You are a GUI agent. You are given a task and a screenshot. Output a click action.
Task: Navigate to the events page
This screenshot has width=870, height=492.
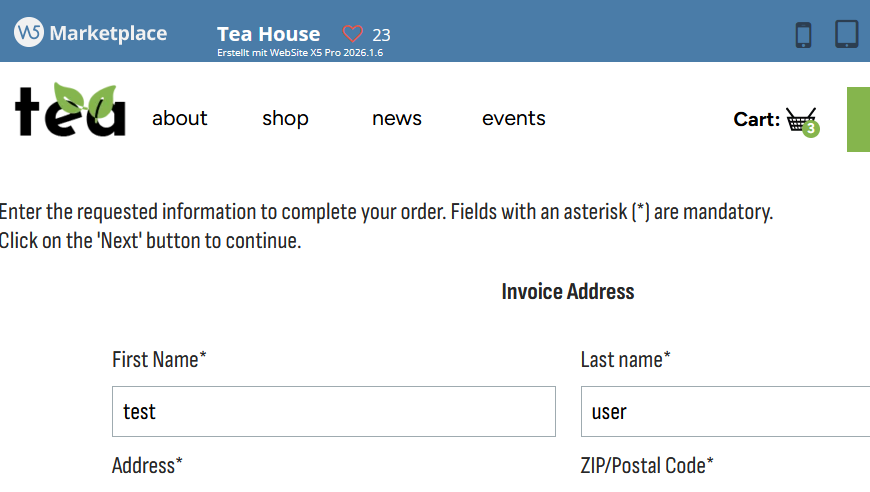(514, 119)
